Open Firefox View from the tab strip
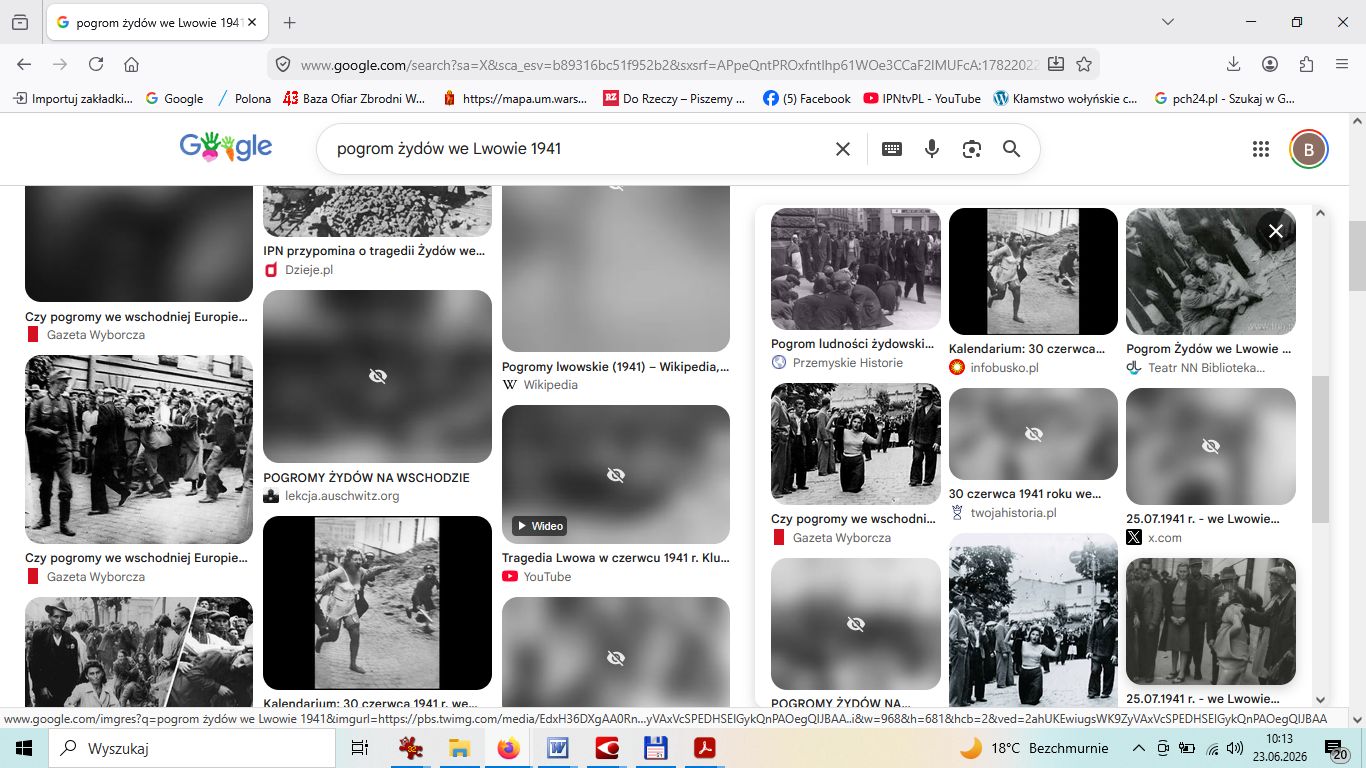This screenshot has height=768, width=1366. pos(20,22)
